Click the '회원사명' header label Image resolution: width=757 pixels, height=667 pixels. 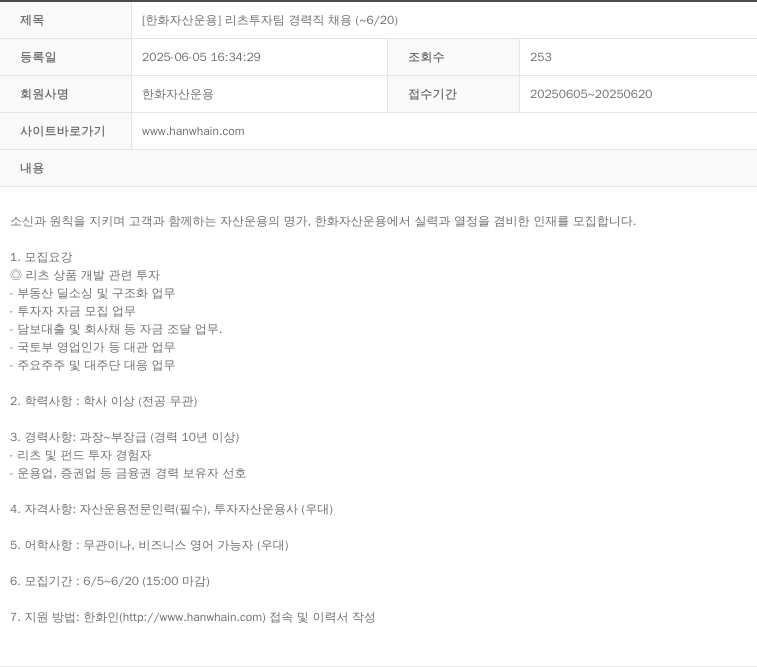coord(44,94)
